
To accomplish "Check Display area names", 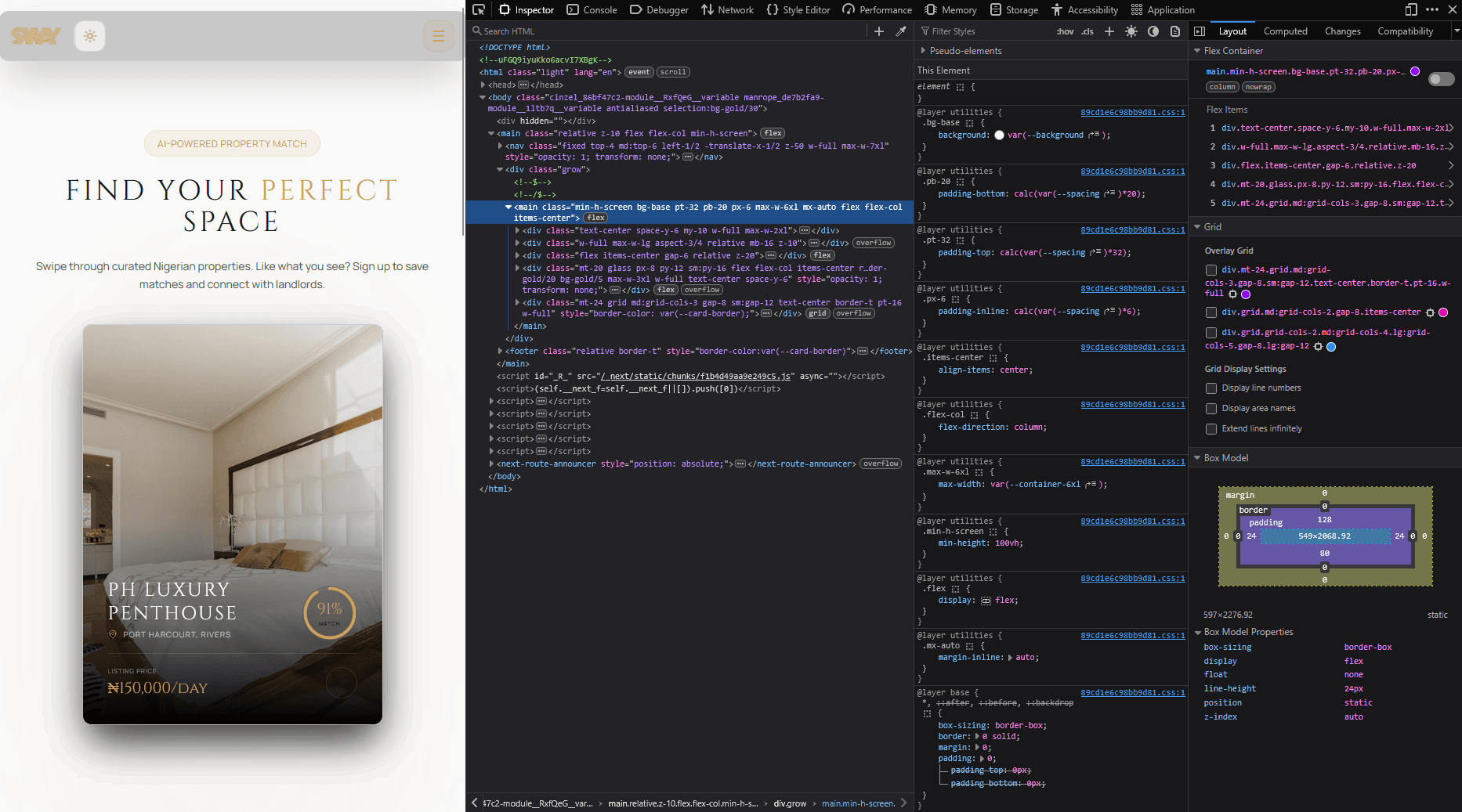I will point(1210,408).
